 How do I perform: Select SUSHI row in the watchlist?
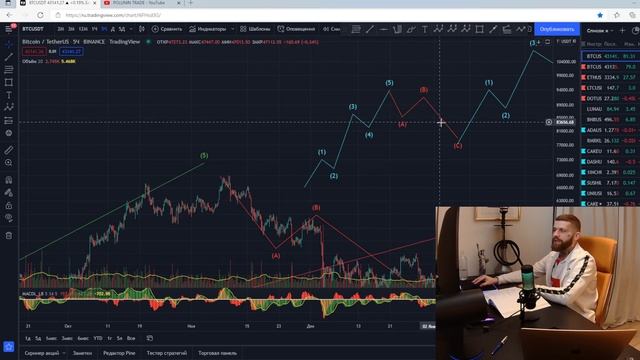coord(610,183)
